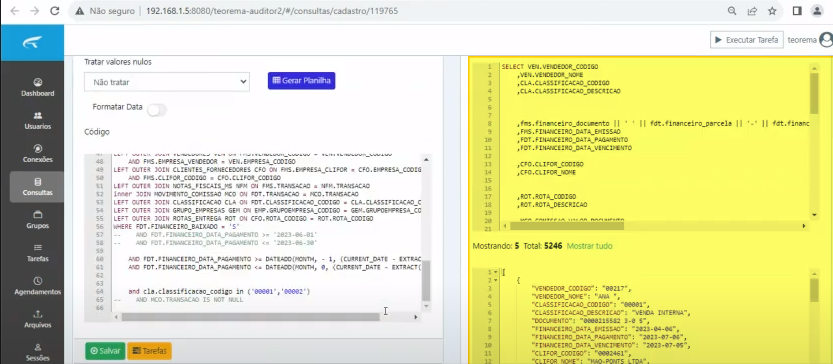The height and width of the screenshot is (364, 833).
Task: Click the SQL preview horizontal scrollbar
Action: tap(567, 226)
